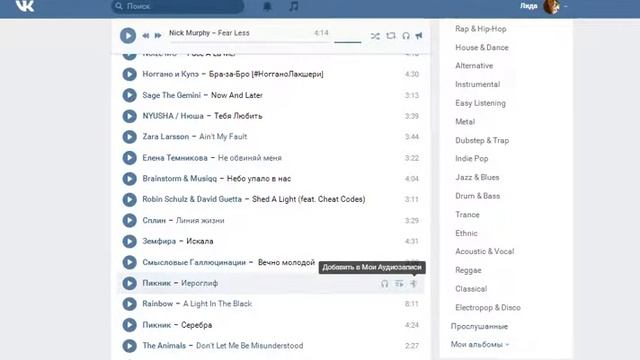Image resolution: width=640 pixels, height=360 pixels.
Task: Select Ethnic genre
Action: tap(466, 233)
